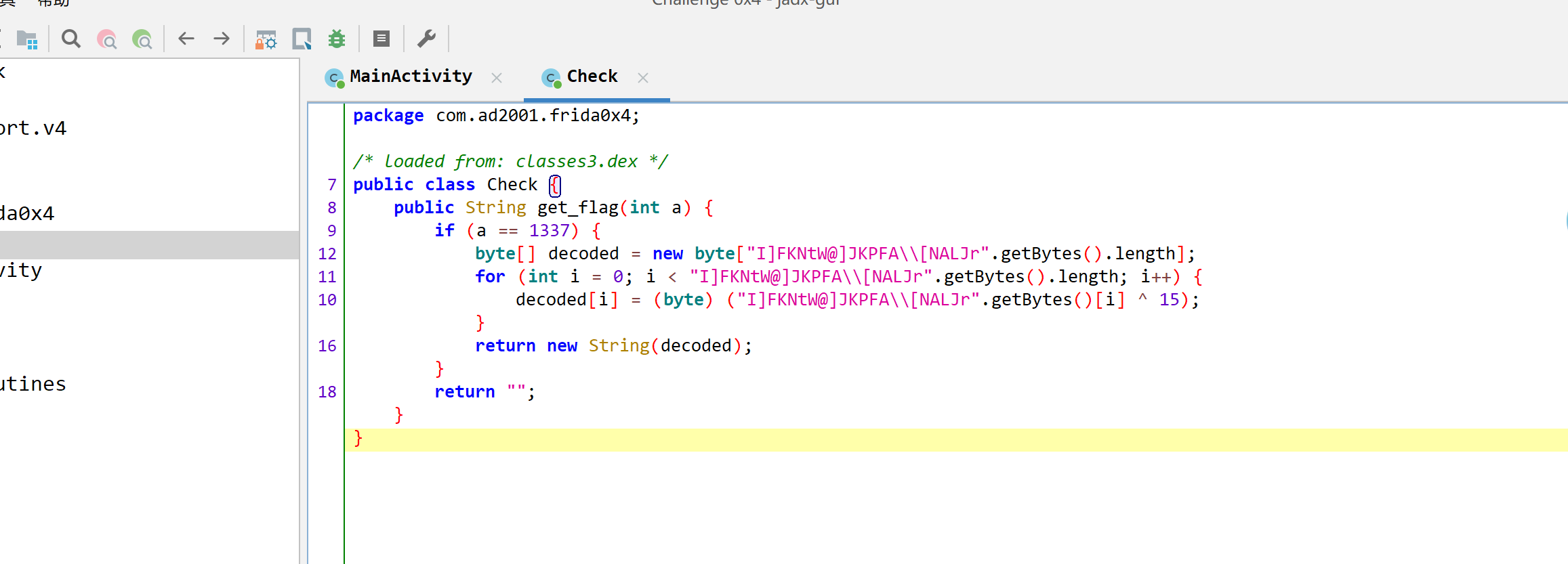Select the Check tab
Image resolution: width=1568 pixels, height=564 pixels.
coord(591,77)
